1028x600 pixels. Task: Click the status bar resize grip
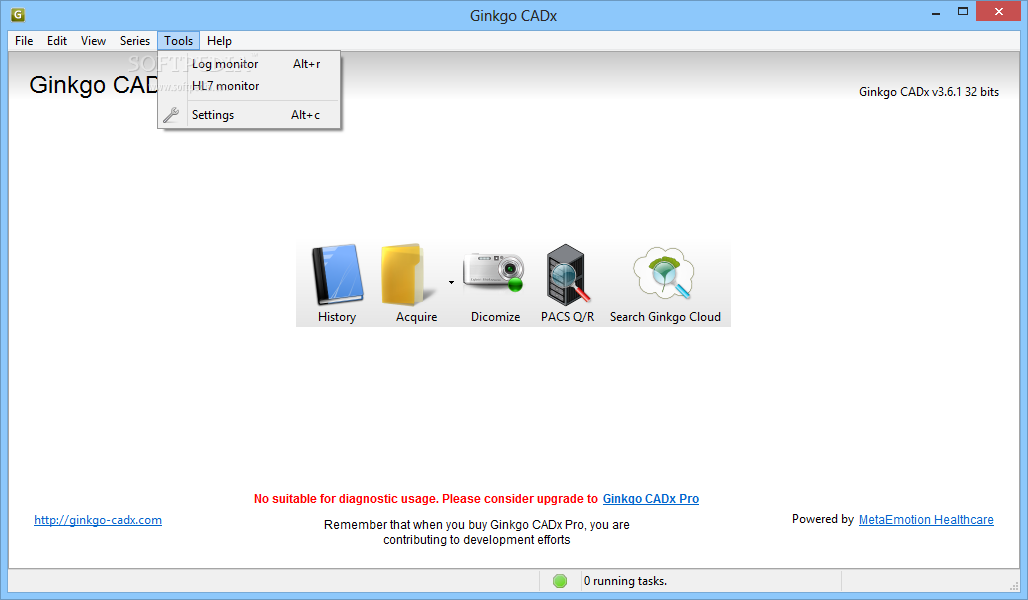[x=1014, y=586]
